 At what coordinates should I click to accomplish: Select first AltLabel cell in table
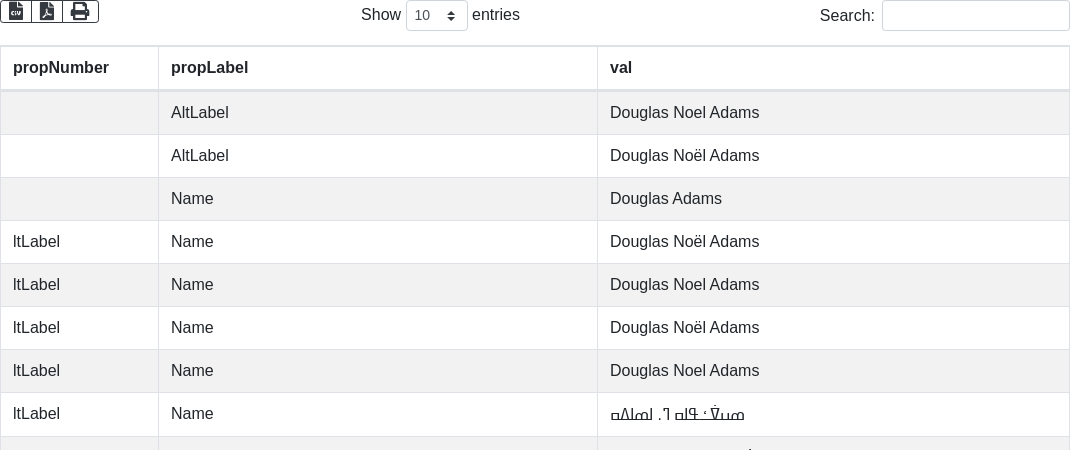tap(200, 113)
